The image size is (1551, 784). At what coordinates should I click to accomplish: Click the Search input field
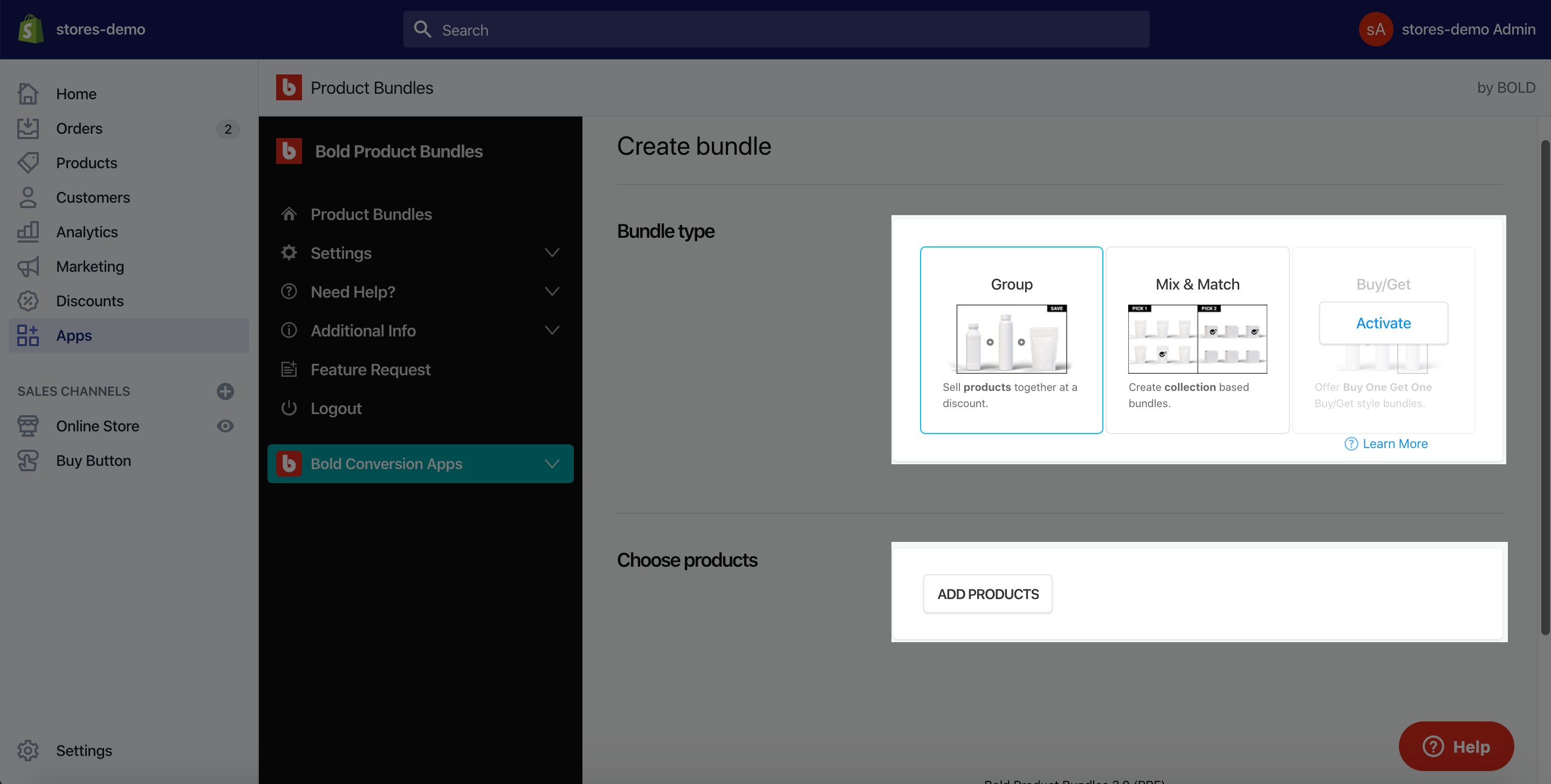click(x=776, y=30)
